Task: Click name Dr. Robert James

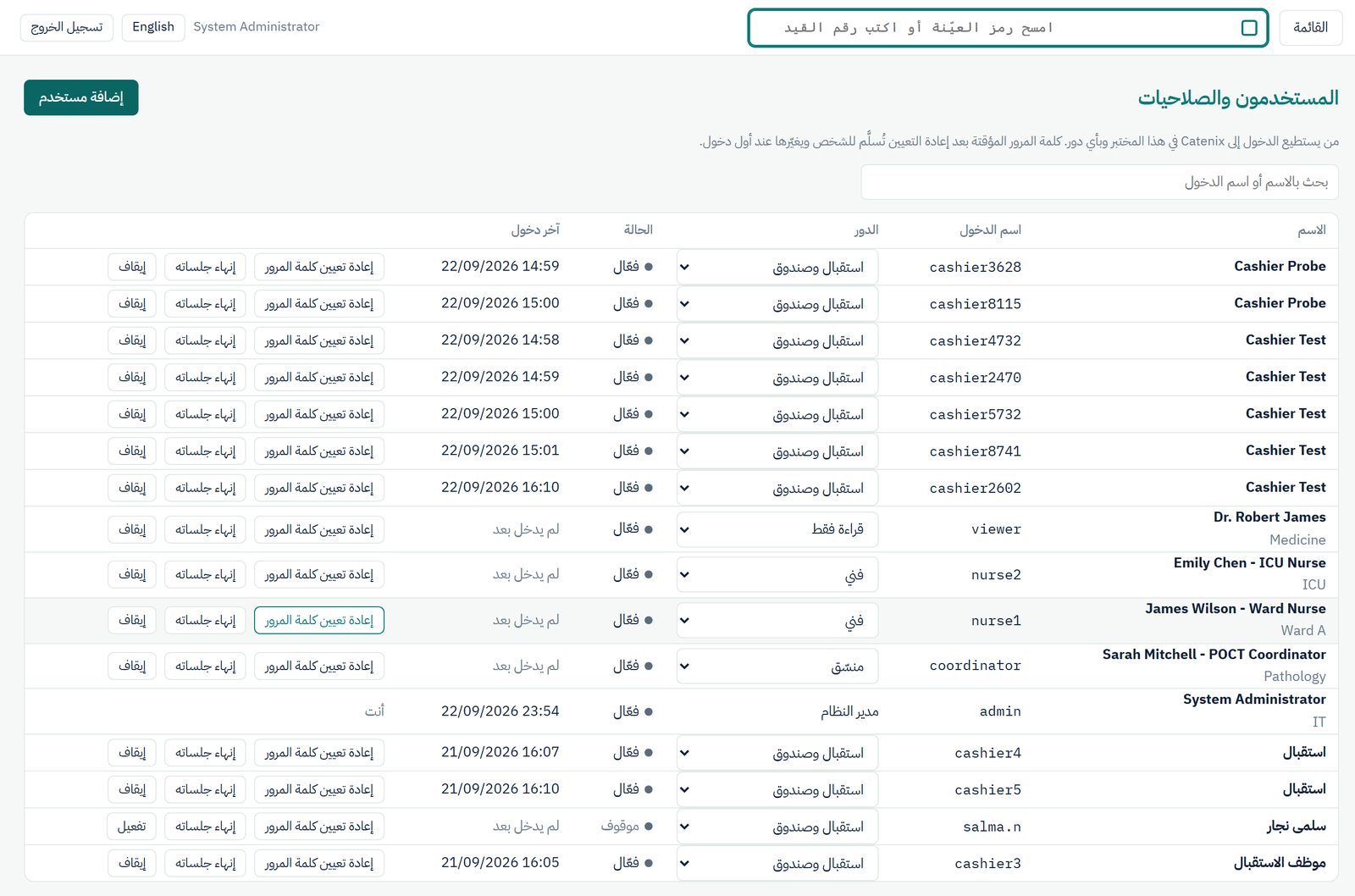Action: (x=1269, y=517)
